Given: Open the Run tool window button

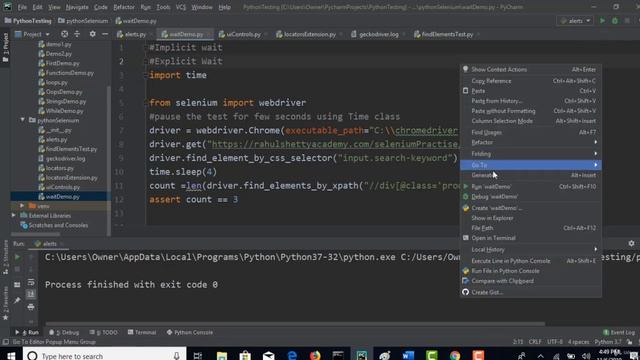Looking at the screenshot, I should click(27, 333).
